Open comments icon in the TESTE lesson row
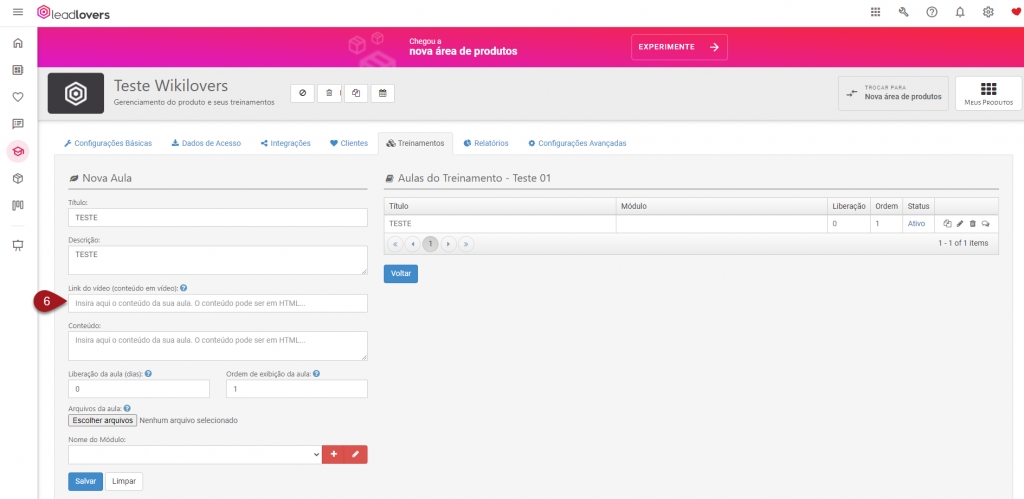1024x499 pixels. point(985,224)
